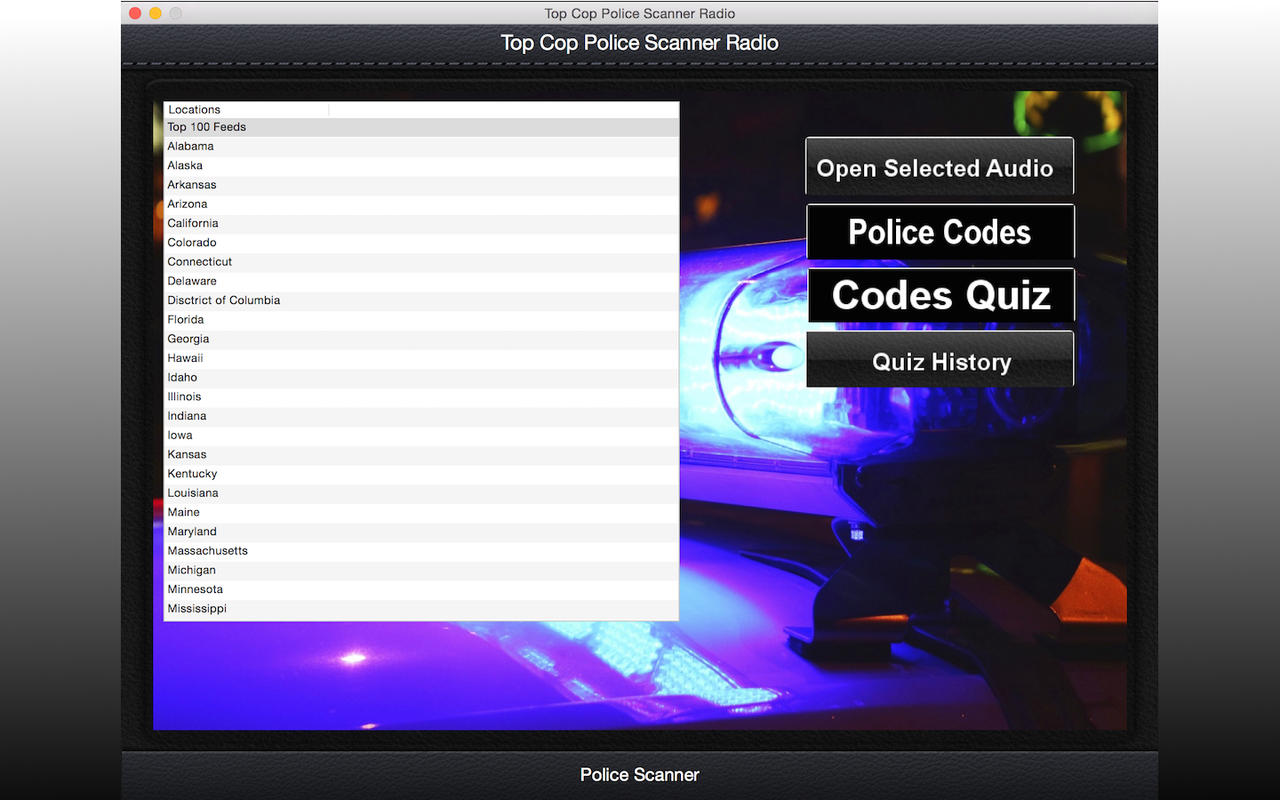The height and width of the screenshot is (800, 1280).
Task: Select Maine from the locations
Action: [421, 512]
